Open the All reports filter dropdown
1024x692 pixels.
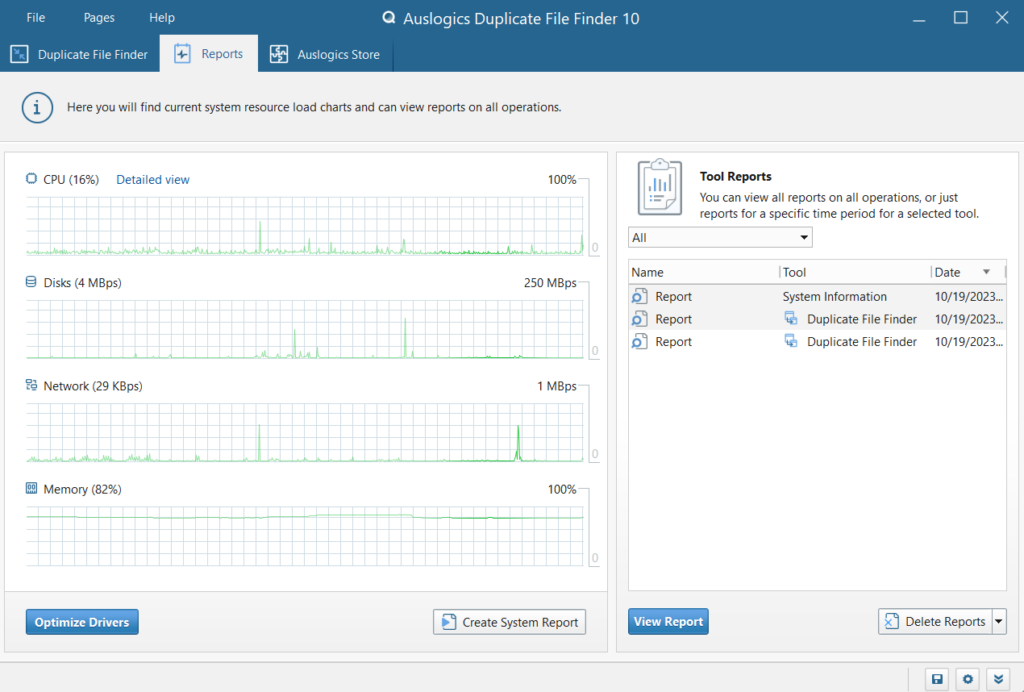[x=720, y=238]
